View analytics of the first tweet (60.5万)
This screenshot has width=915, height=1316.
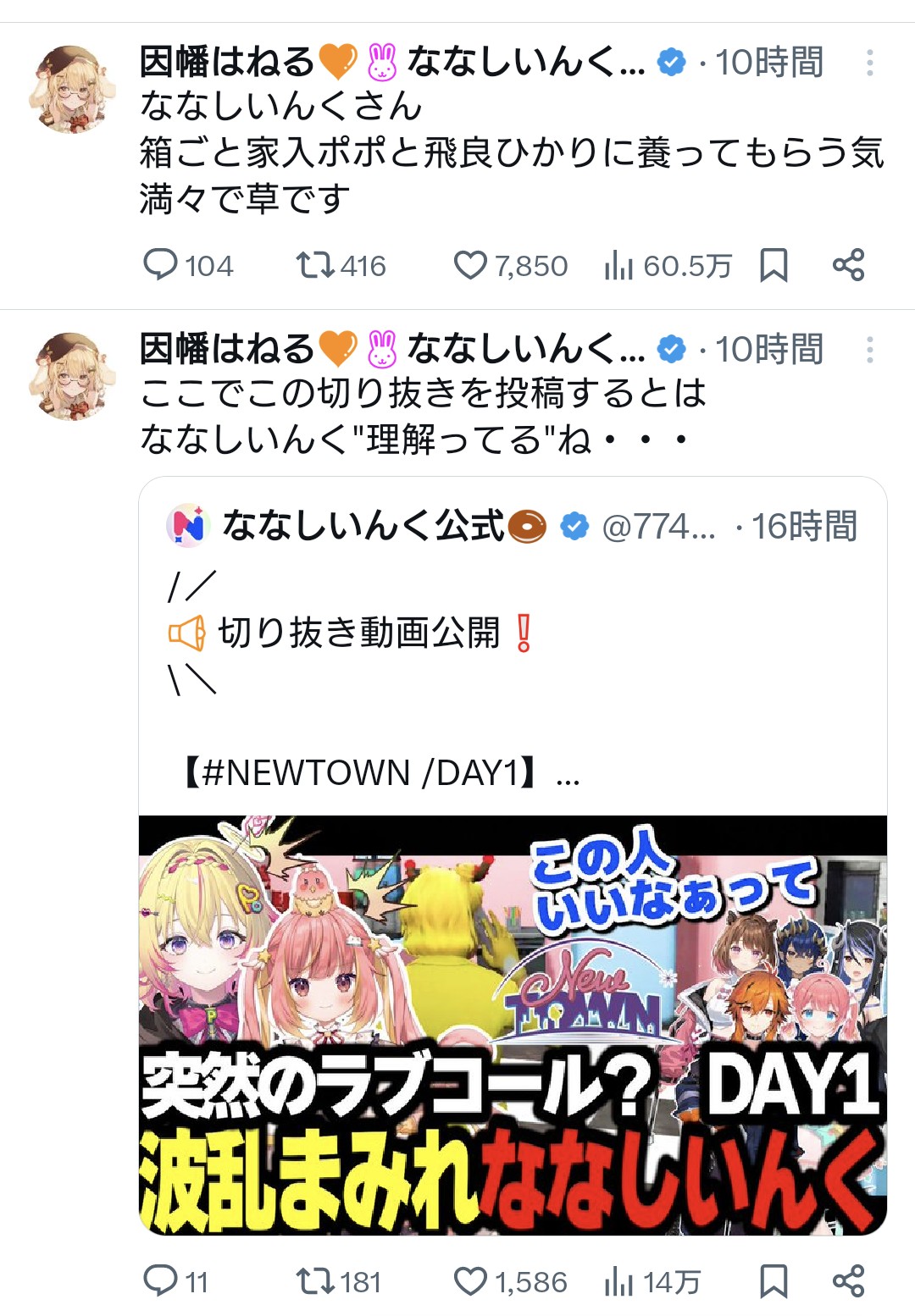(x=668, y=266)
